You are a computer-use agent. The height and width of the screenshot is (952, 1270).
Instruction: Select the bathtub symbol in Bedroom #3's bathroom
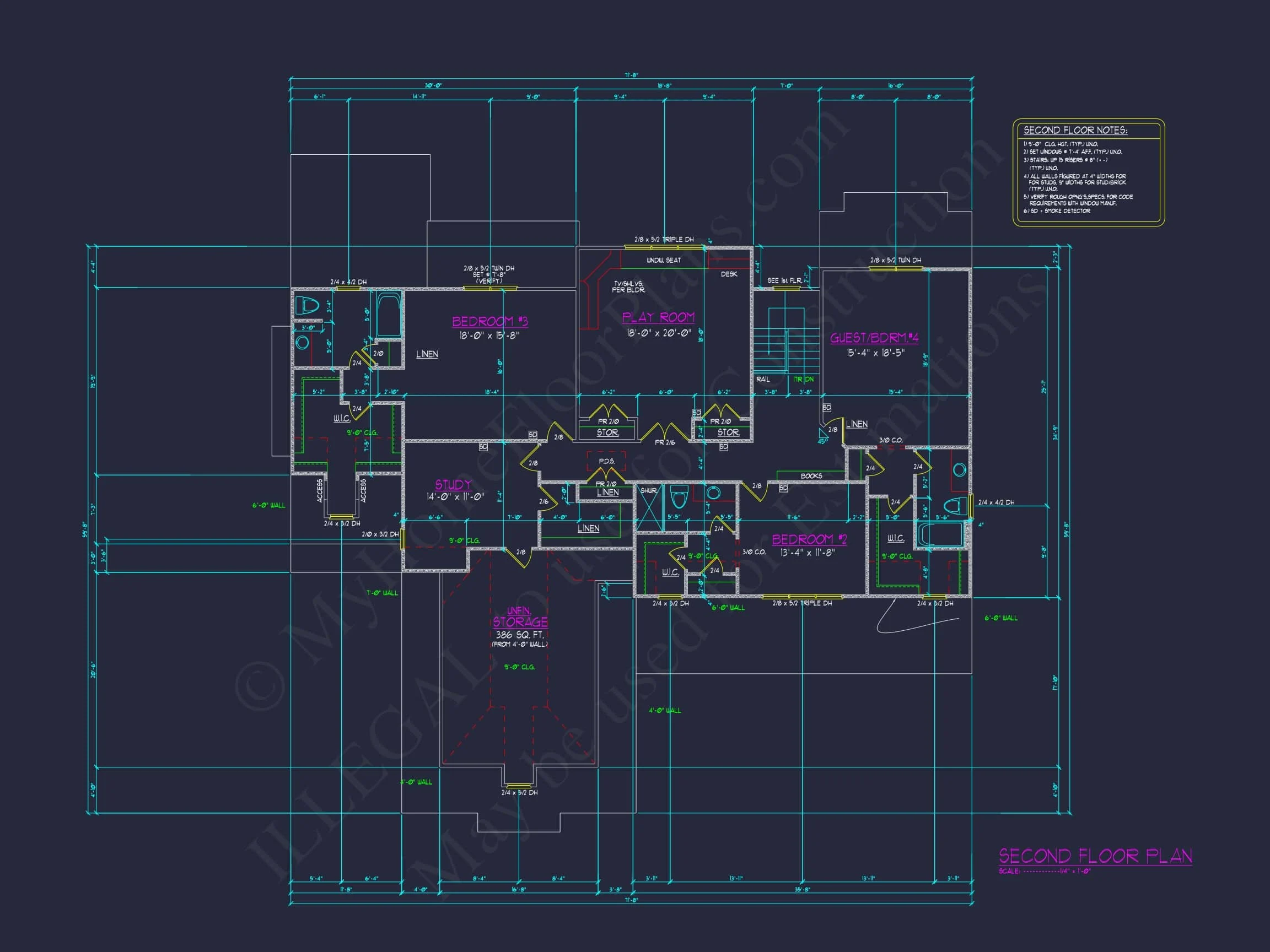click(x=388, y=315)
